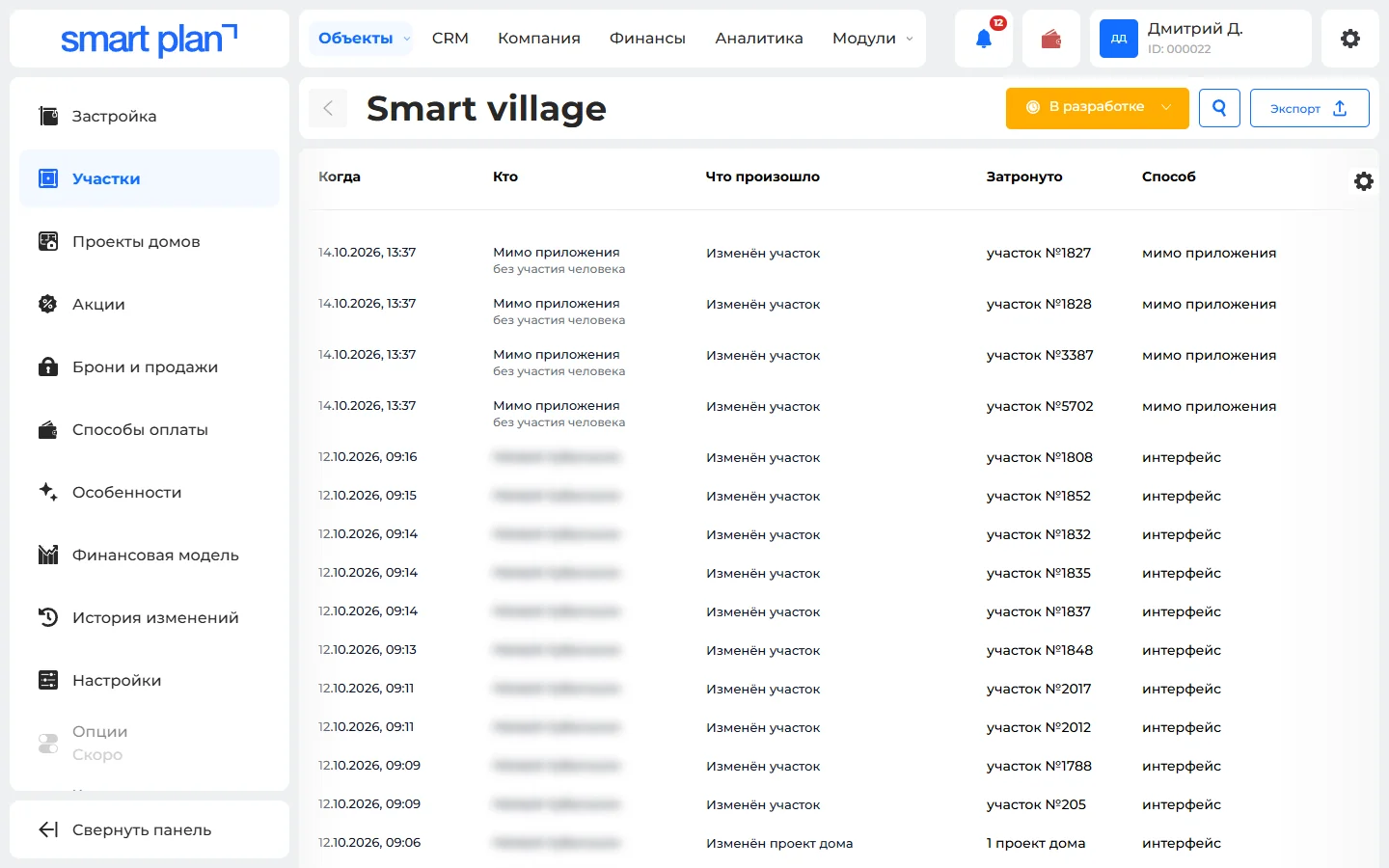Click the table column settings gear

pyautogui.click(x=1364, y=181)
